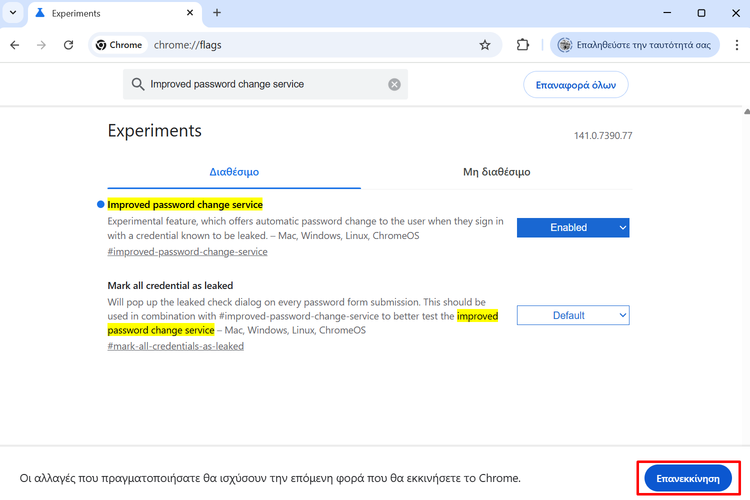The width and height of the screenshot is (750, 500).
Task: Open the #mark-all-credentials-as-leaked anchor link
Action: pyautogui.click(x=176, y=346)
